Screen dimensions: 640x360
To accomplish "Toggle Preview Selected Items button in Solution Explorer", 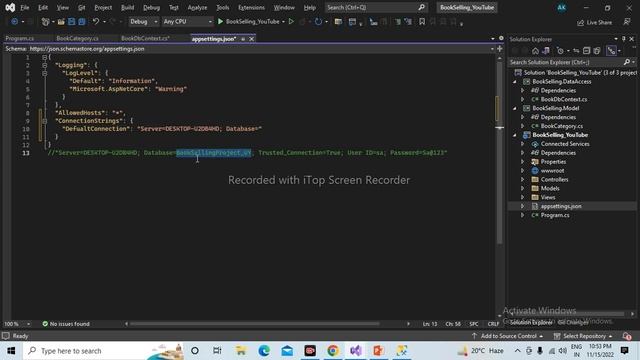I will 611,51.
